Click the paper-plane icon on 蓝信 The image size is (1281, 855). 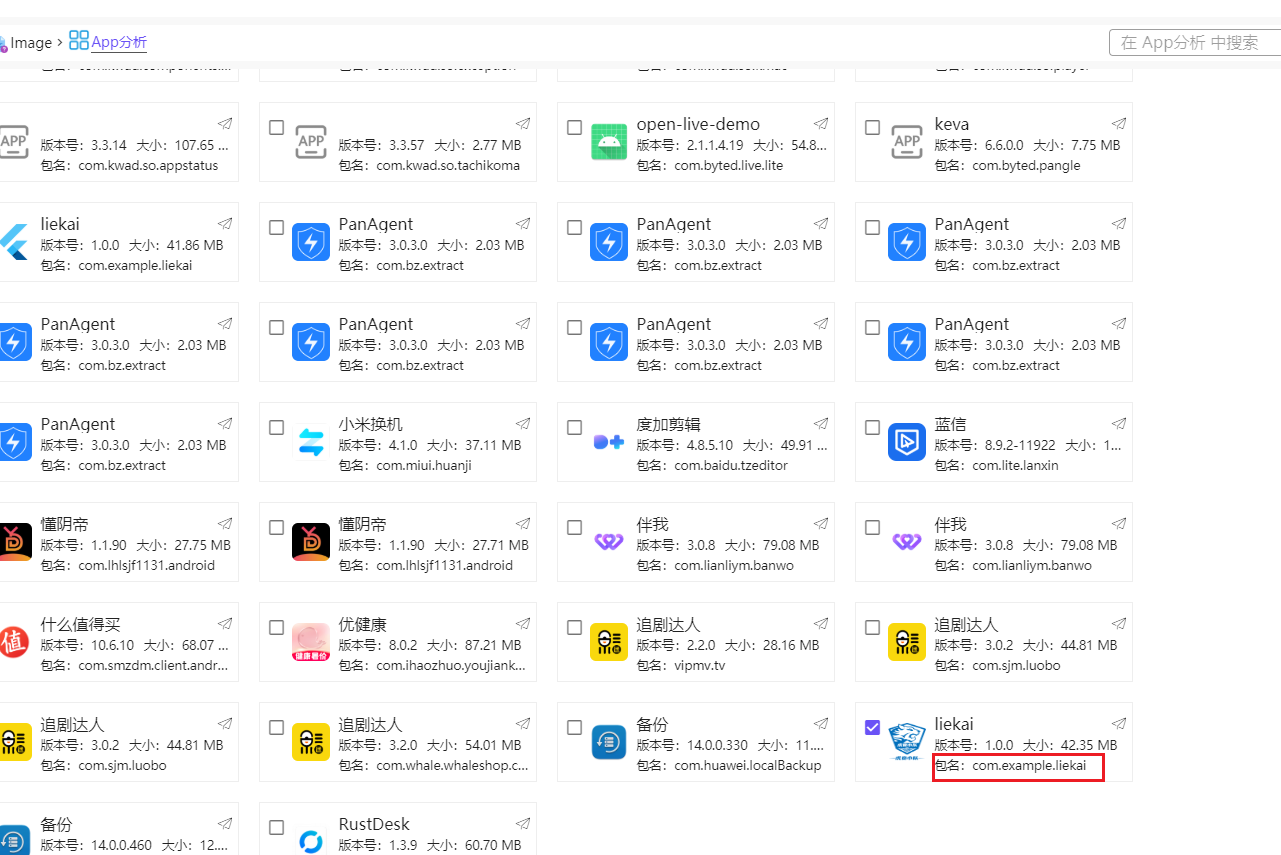point(1119,423)
